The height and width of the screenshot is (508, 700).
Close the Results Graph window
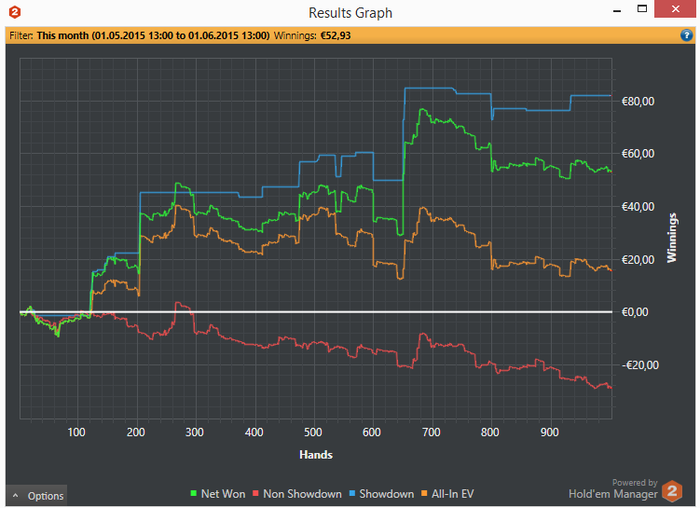point(675,9)
